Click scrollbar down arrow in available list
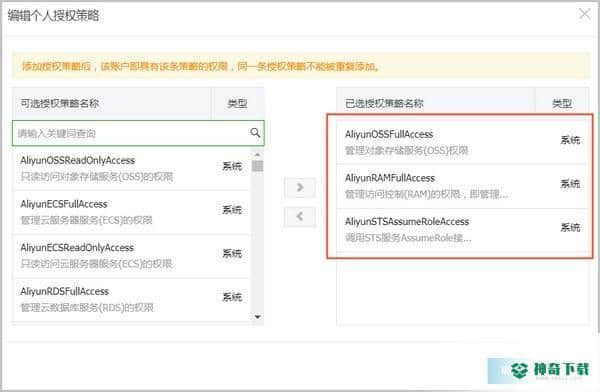Image resolution: width=600 pixels, height=392 pixels. [x=258, y=317]
